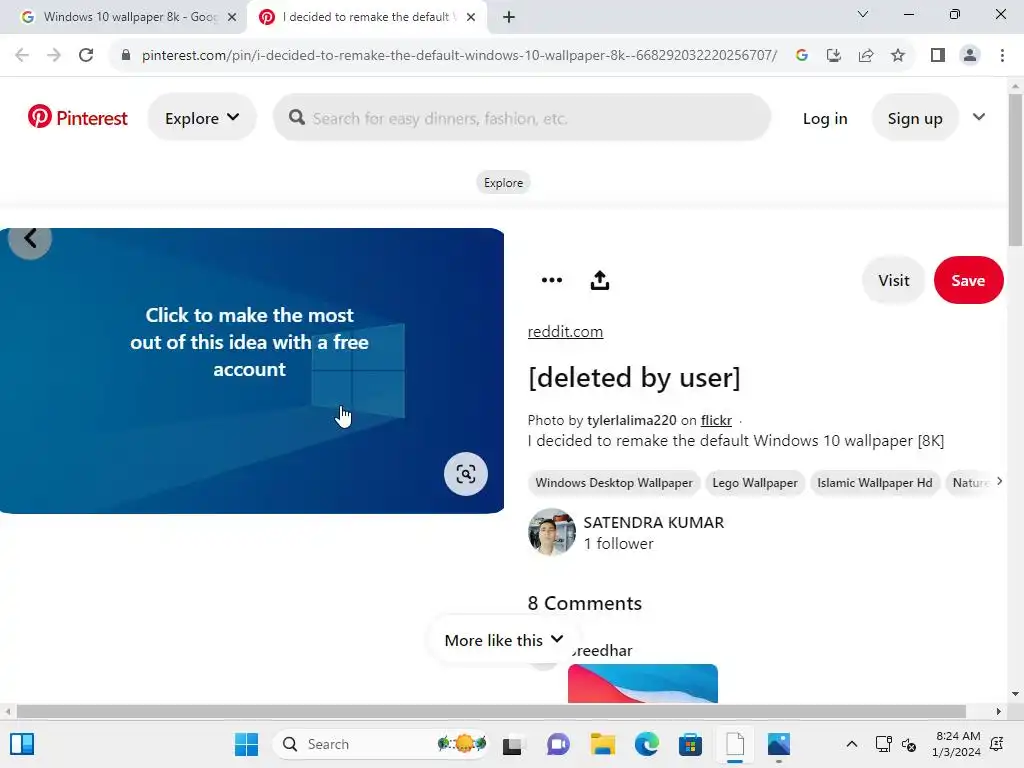The width and height of the screenshot is (1024, 768).
Task: Click the lock site info icon
Action: pyautogui.click(x=126, y=56)
